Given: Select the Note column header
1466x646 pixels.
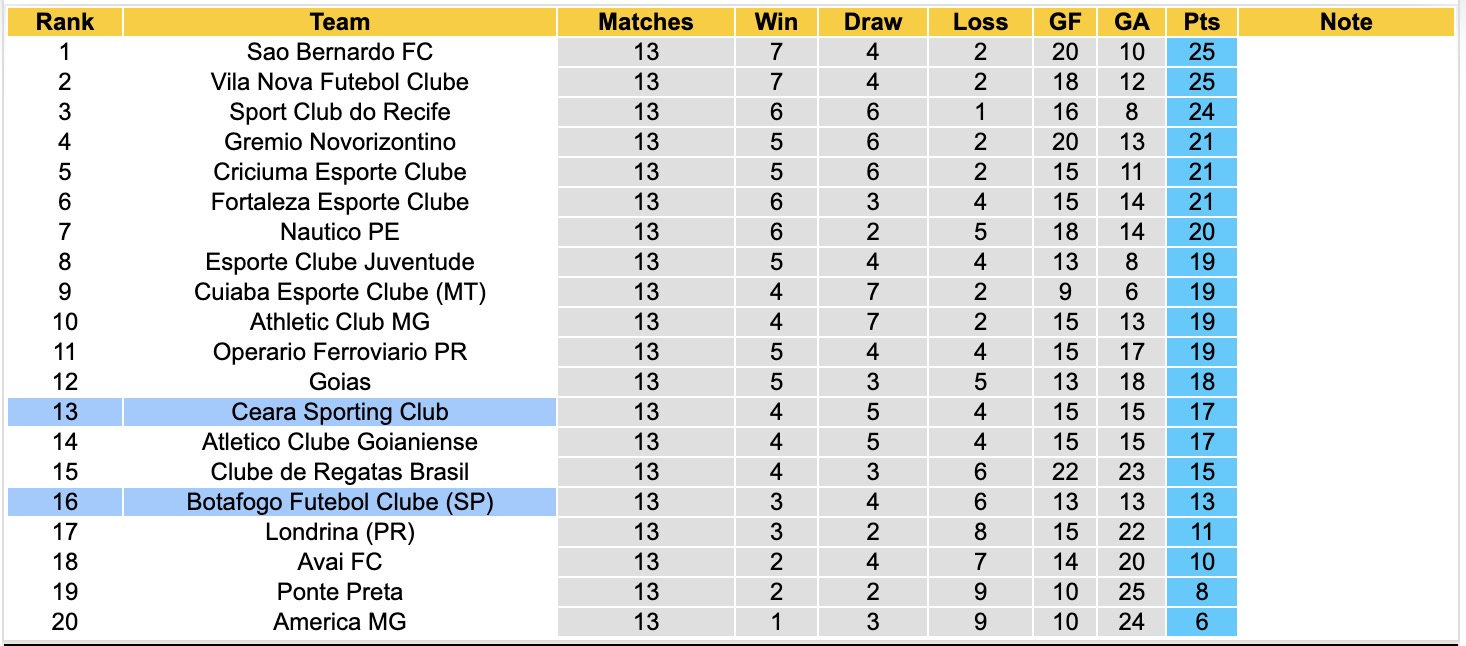Looking at the screenshot, I should pyautogui.click(x=1346, y=22).
